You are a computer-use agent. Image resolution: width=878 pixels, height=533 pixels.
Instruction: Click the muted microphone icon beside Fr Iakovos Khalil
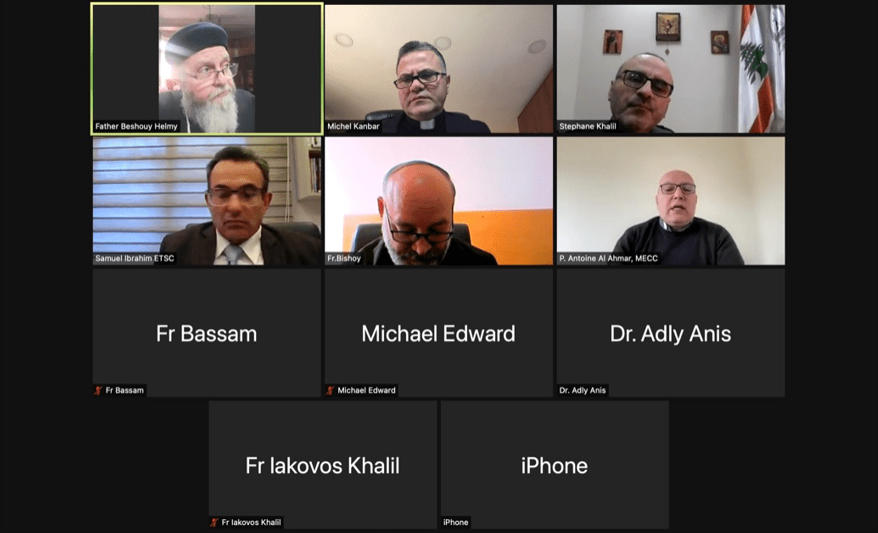click(x=214, y=522)
